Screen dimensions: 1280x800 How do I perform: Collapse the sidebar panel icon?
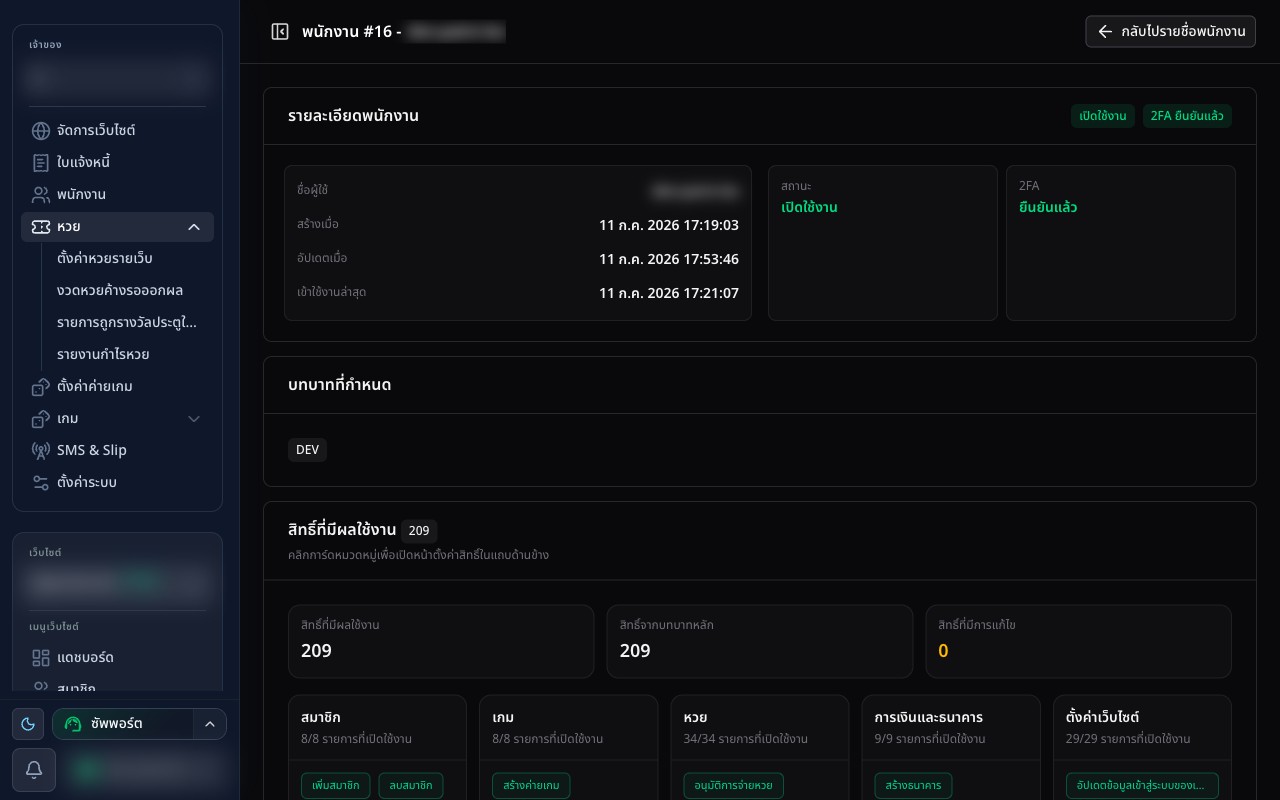coord(280,32)
